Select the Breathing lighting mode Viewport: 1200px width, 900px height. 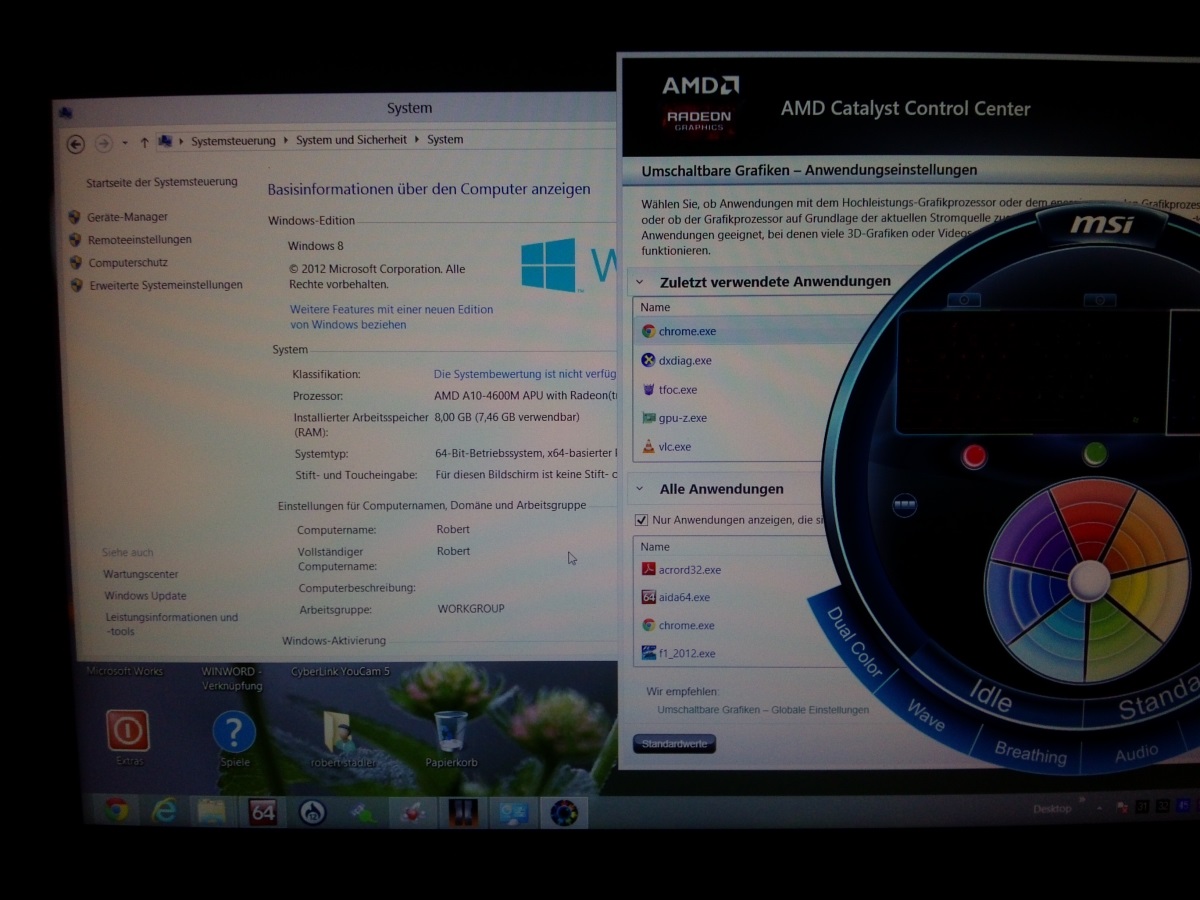click(x=1030, y=753)
